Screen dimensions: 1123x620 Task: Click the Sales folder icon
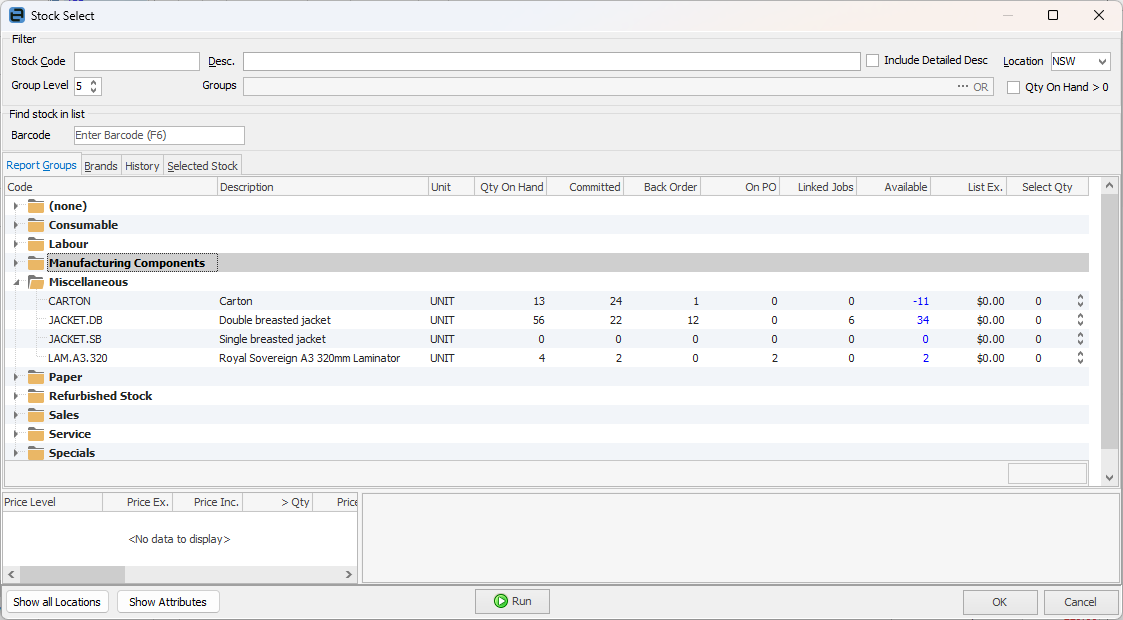pyautogui.click(x=35, y=415)
